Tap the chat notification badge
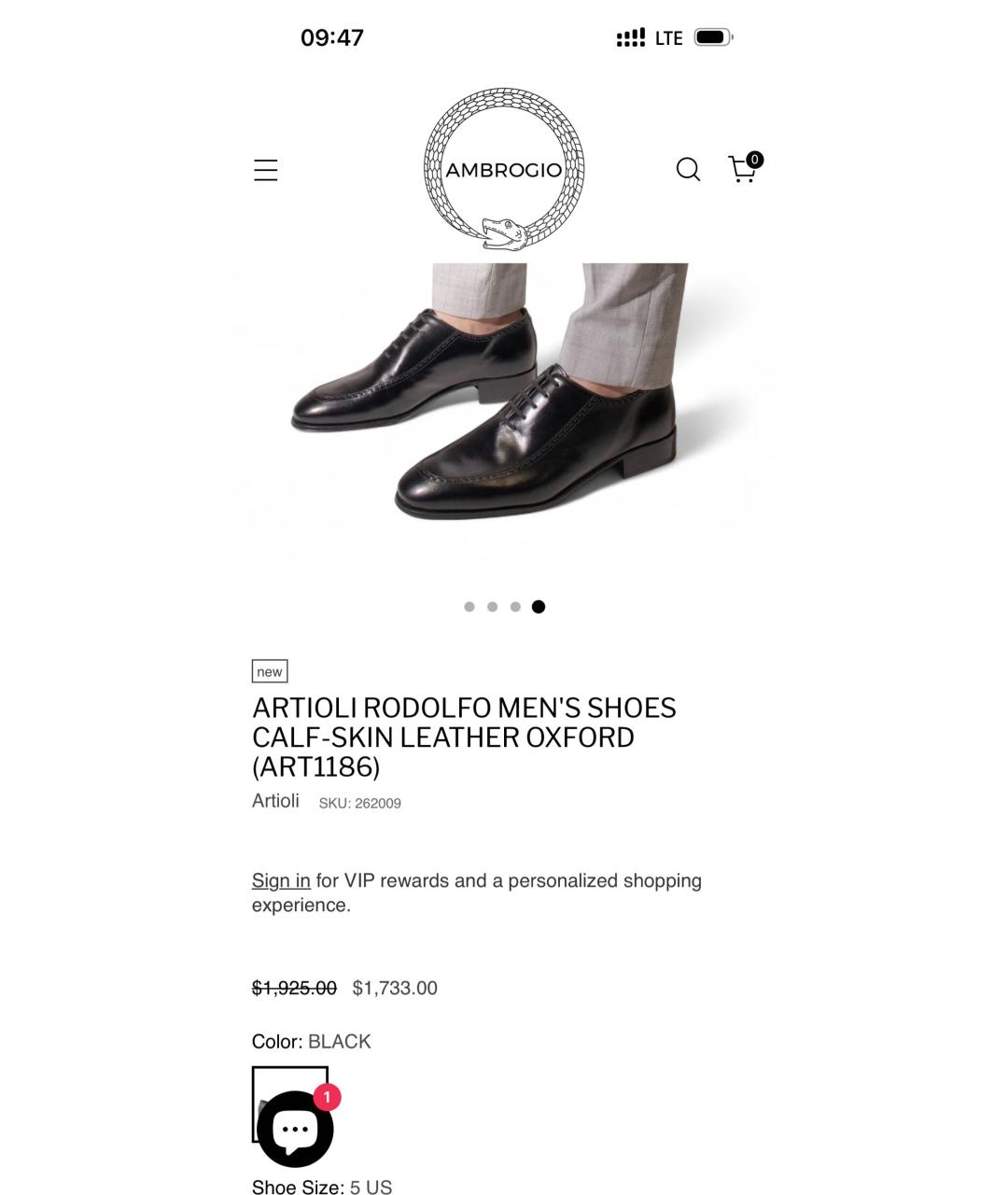Image resolution: width=1008 pixels, height=1195 pixels. tap(327, 1097)
